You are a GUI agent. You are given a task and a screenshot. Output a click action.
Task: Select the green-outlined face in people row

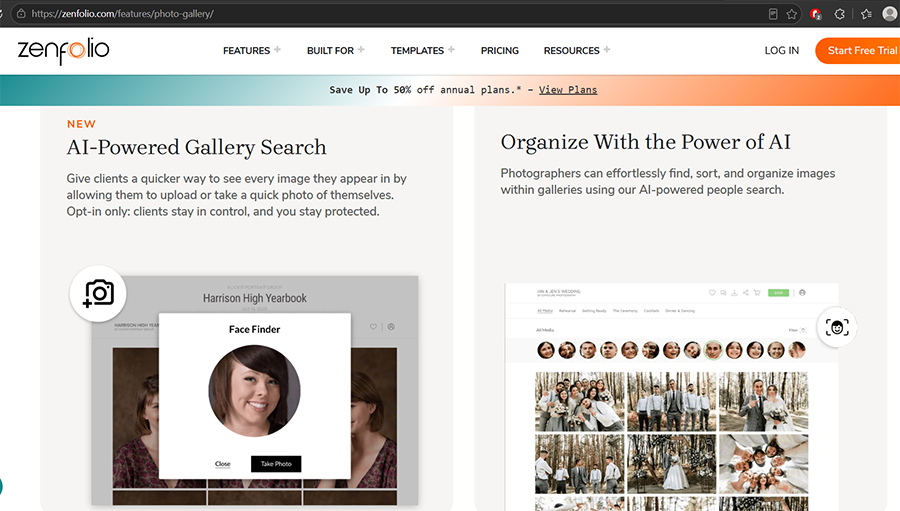[x=713, y=350]
